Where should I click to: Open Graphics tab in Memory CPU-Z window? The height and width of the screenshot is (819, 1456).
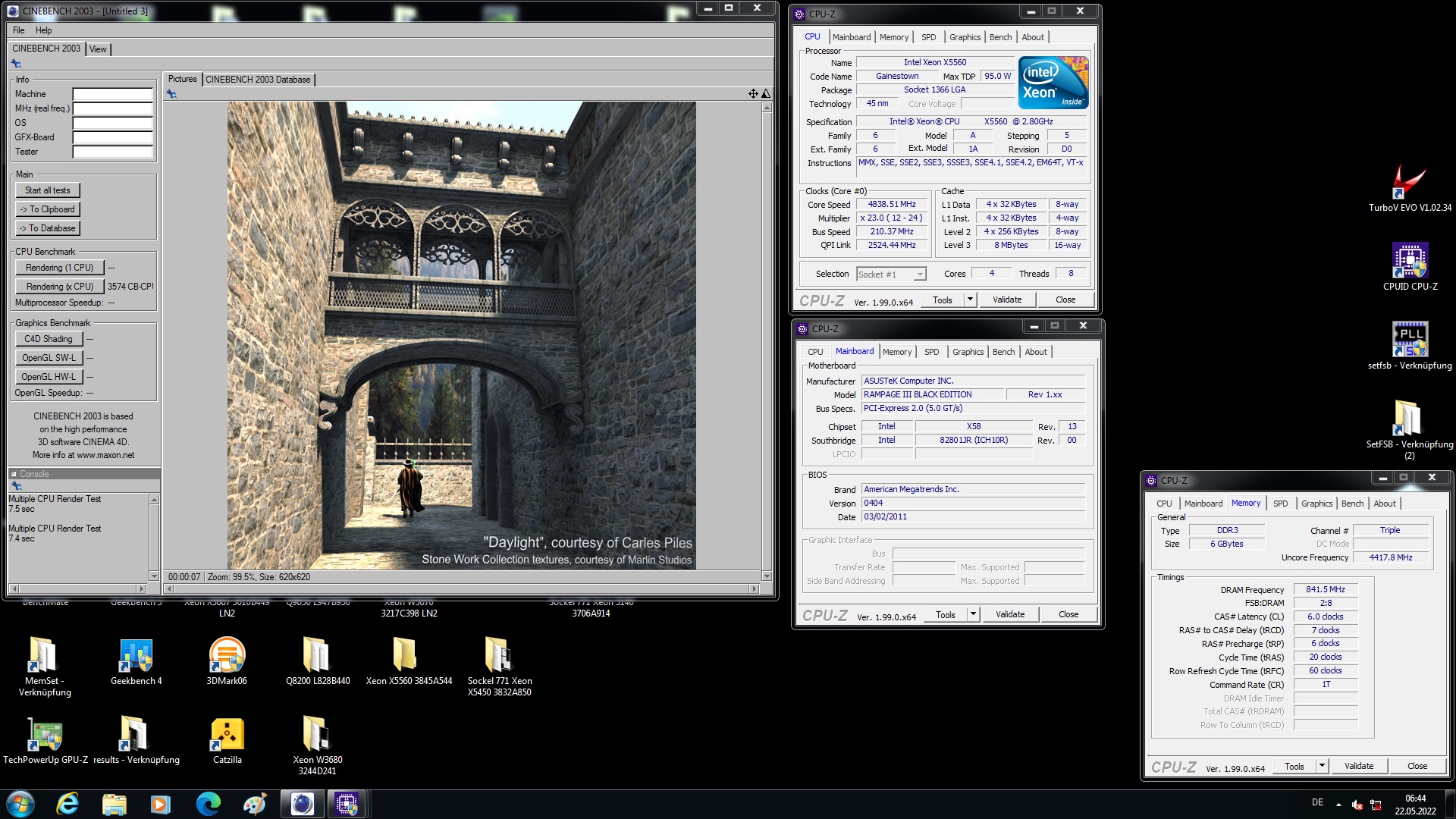pyautogui.click(x=1317, y=504)
